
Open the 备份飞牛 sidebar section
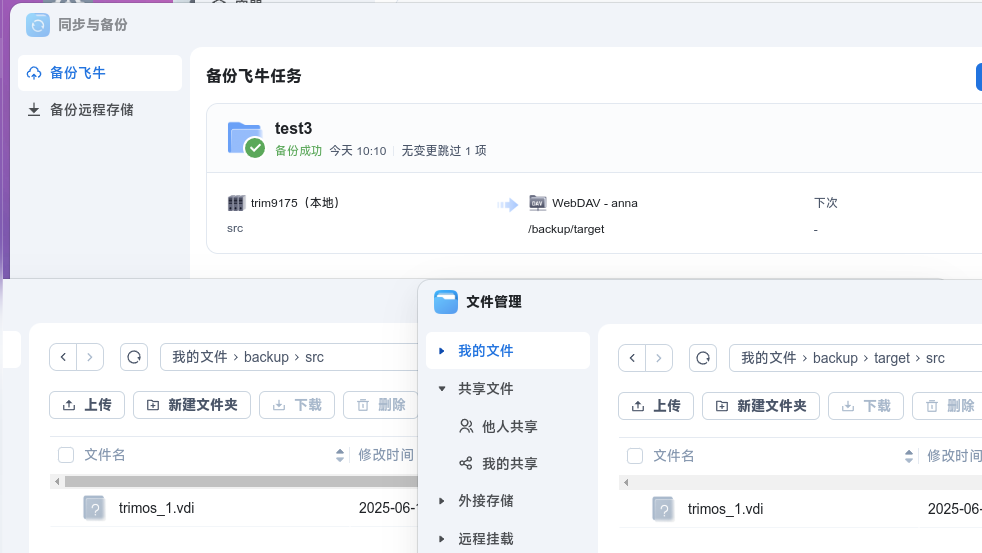click(100, 73)
